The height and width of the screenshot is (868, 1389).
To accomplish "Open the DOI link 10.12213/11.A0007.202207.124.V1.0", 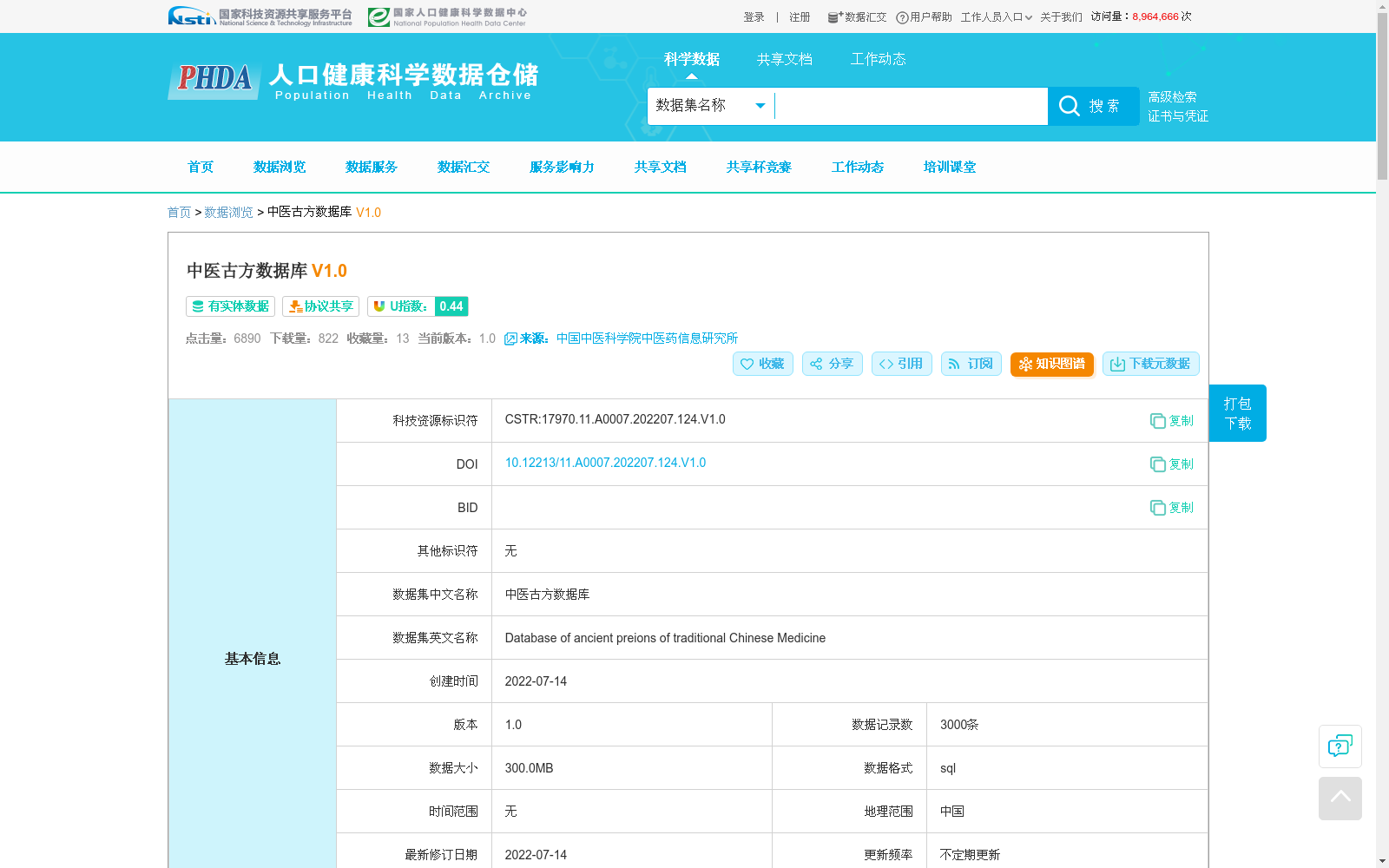I will tap(605, 463).
